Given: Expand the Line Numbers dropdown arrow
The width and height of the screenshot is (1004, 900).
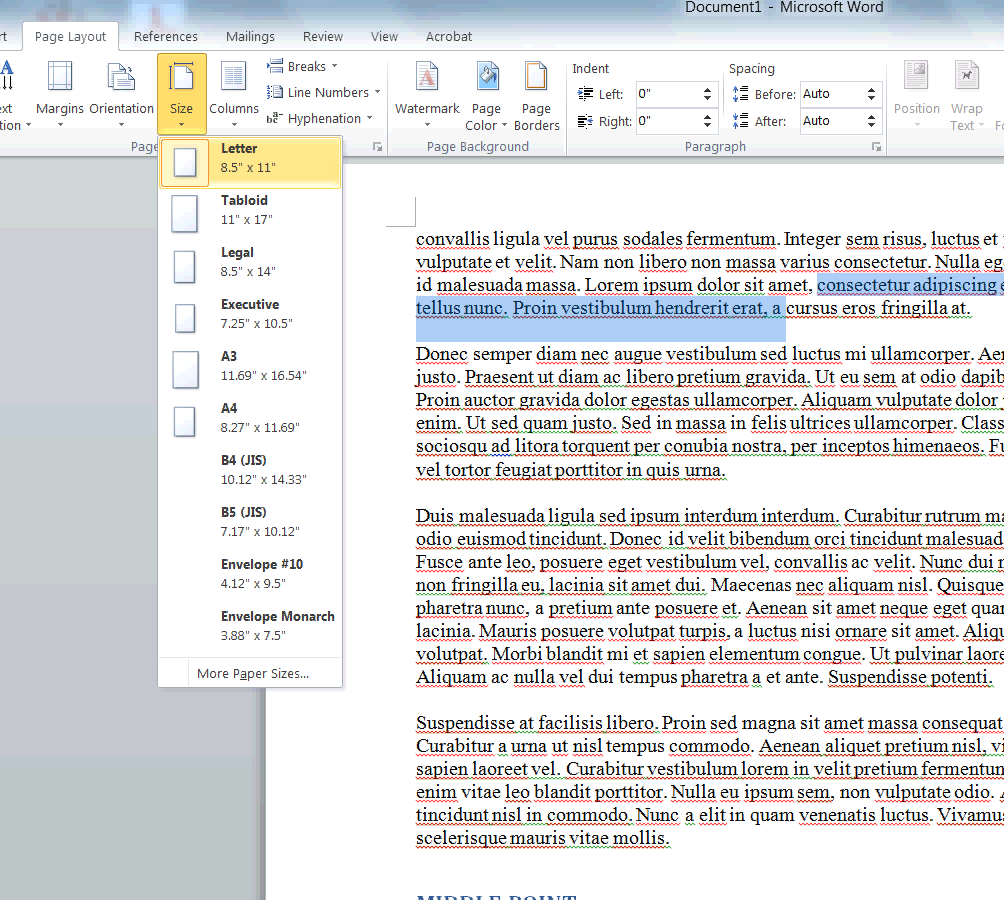Looking at the screenshot, I should 377,92.
